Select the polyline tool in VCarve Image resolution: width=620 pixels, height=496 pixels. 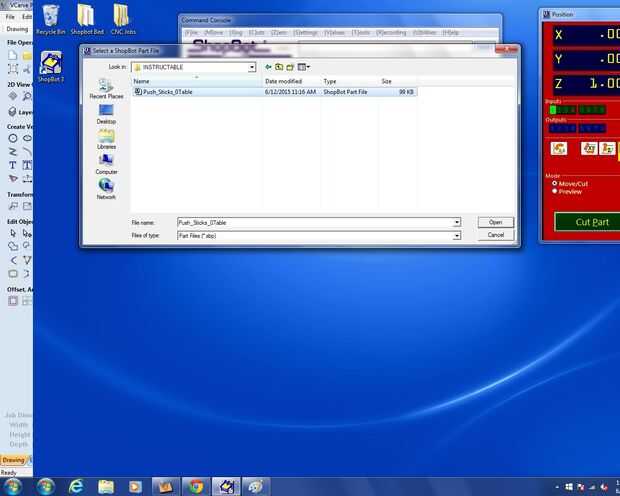(13, 151)
